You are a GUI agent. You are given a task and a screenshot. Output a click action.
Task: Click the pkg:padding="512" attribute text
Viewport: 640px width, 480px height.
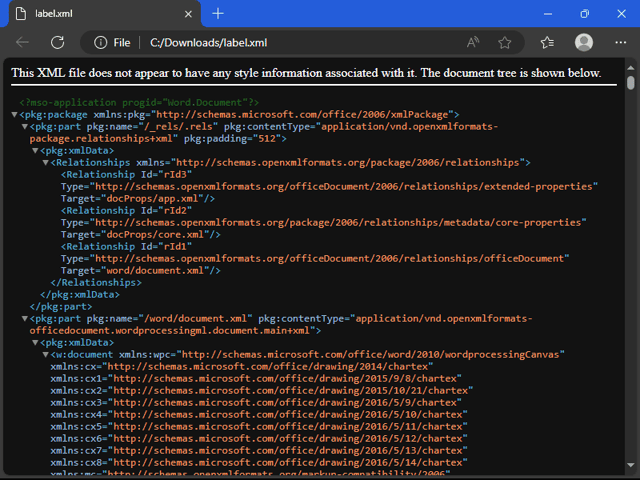[x=232, y=138]
